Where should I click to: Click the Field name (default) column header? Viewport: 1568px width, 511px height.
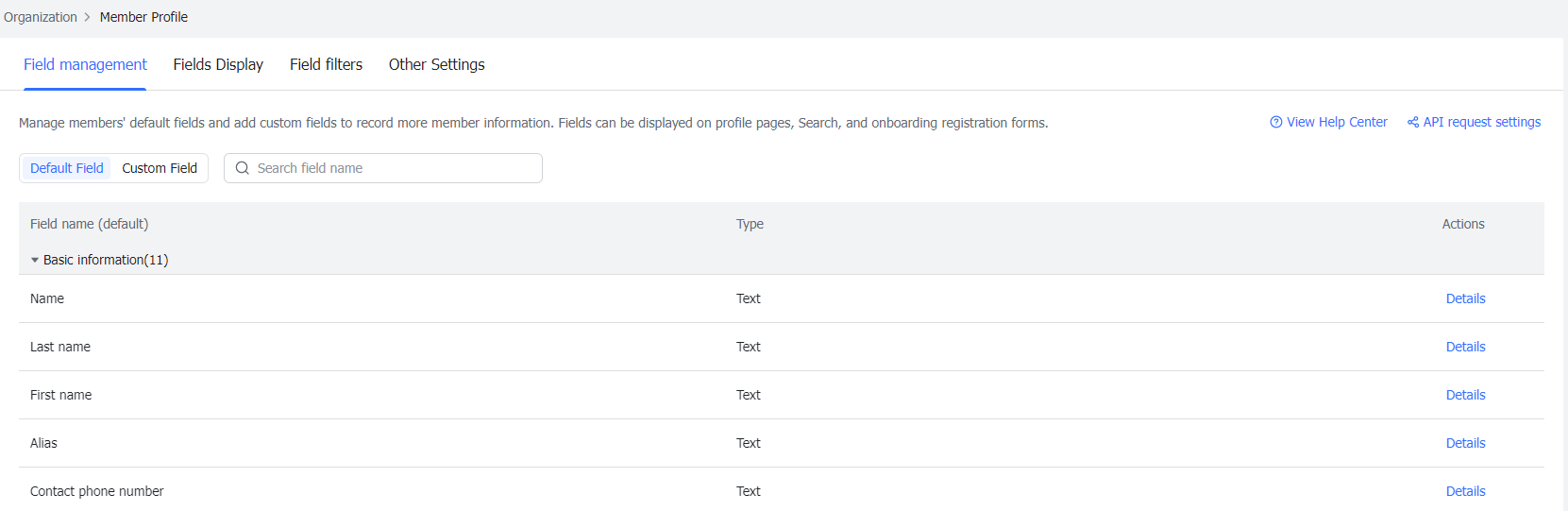89,224
